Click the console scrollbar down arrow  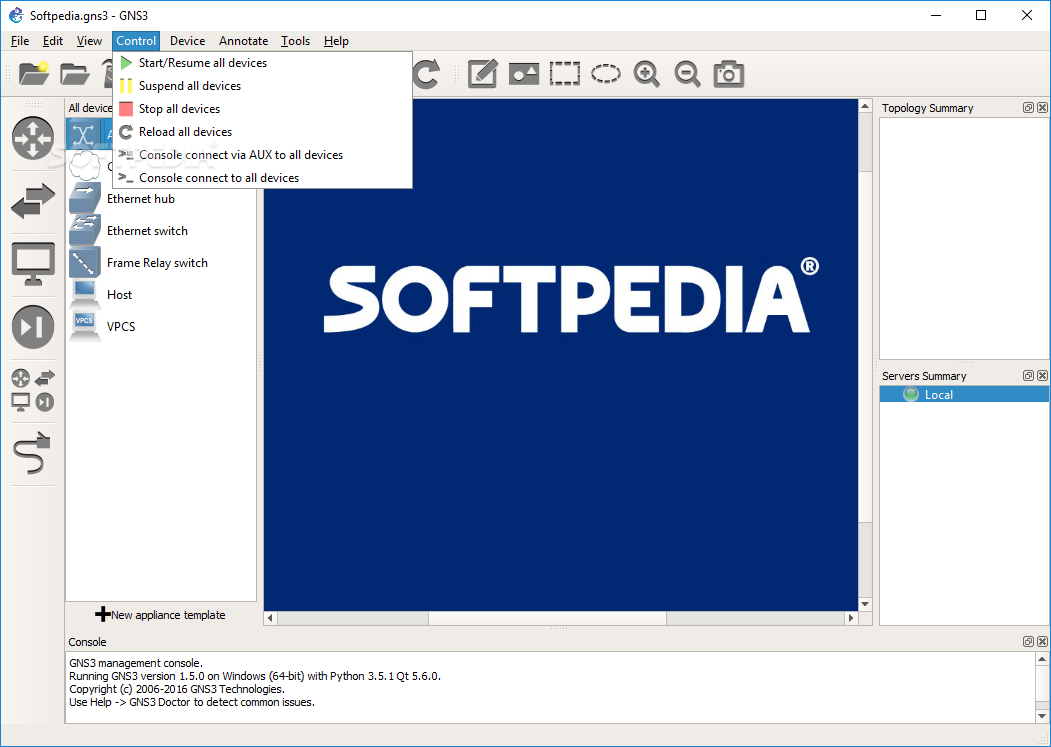(1042, 715)
